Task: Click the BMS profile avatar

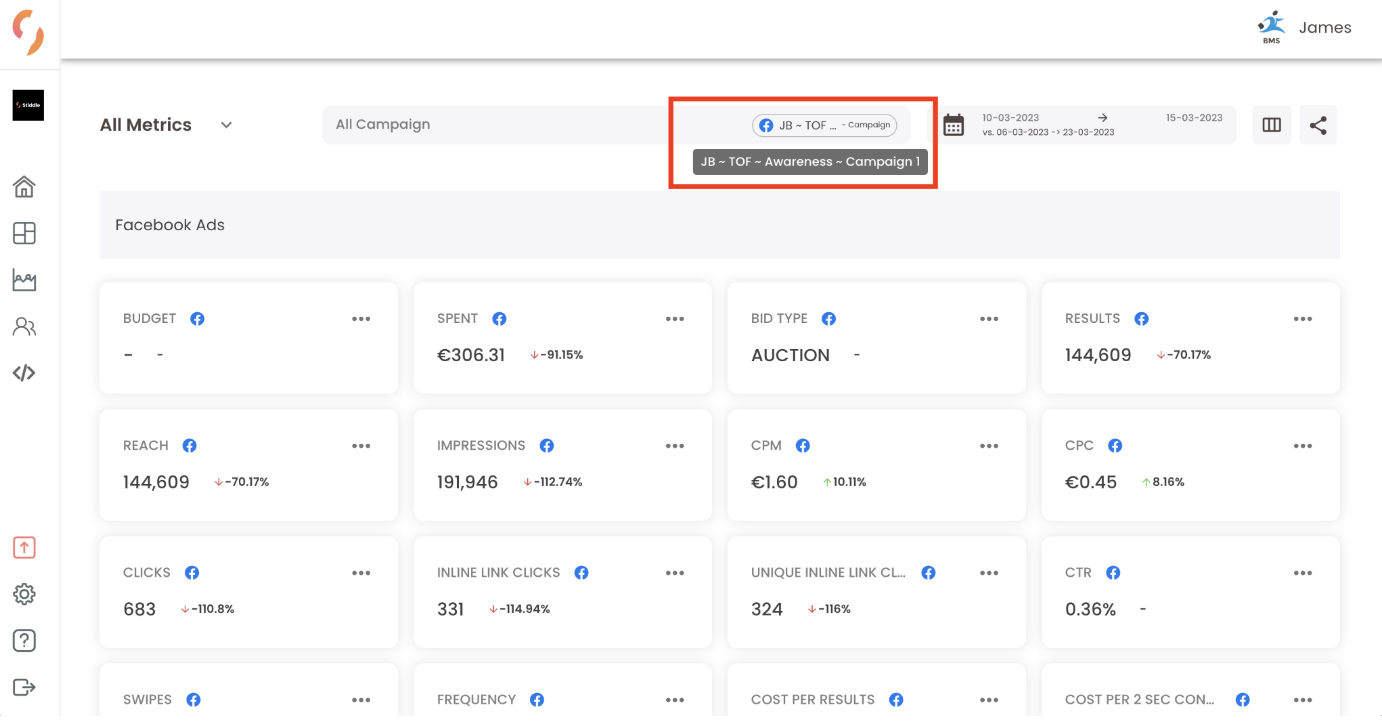Action: tap(1271, 28)
